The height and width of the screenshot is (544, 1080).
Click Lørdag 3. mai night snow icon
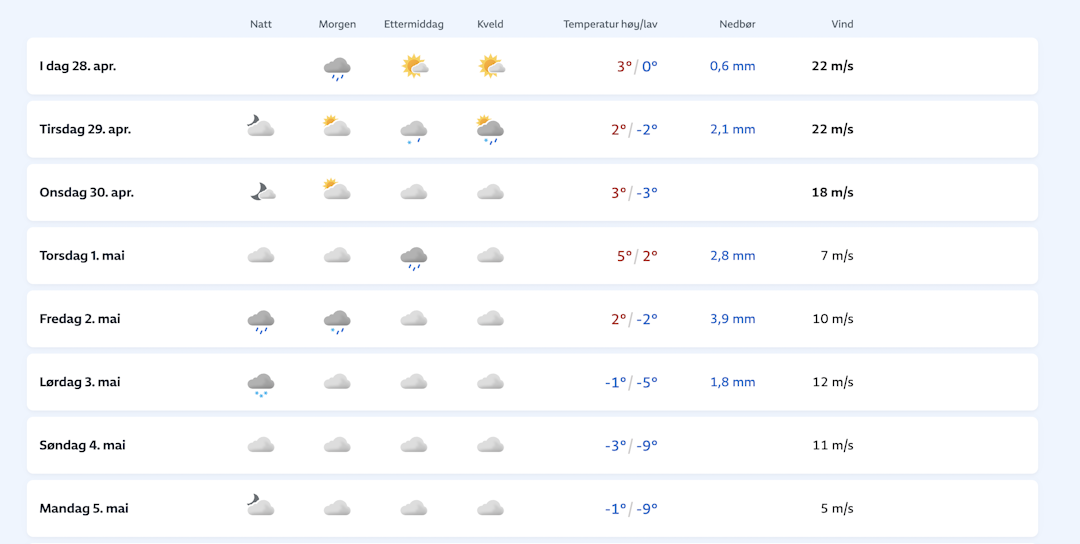pyautogui.click(x=261, y=384)
